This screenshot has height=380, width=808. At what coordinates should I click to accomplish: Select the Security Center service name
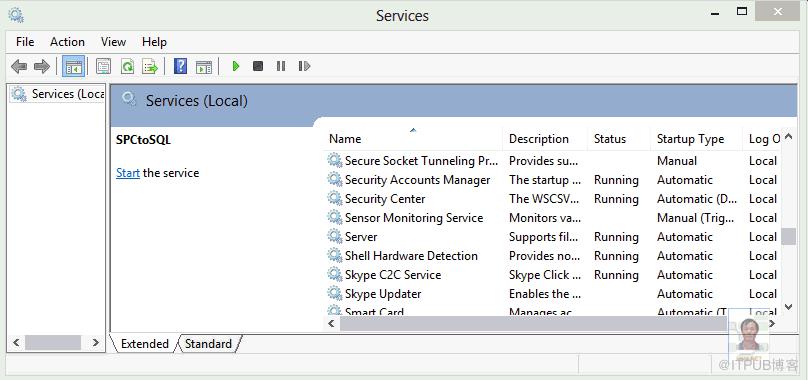pyautogui.click(x=385, y=199)
